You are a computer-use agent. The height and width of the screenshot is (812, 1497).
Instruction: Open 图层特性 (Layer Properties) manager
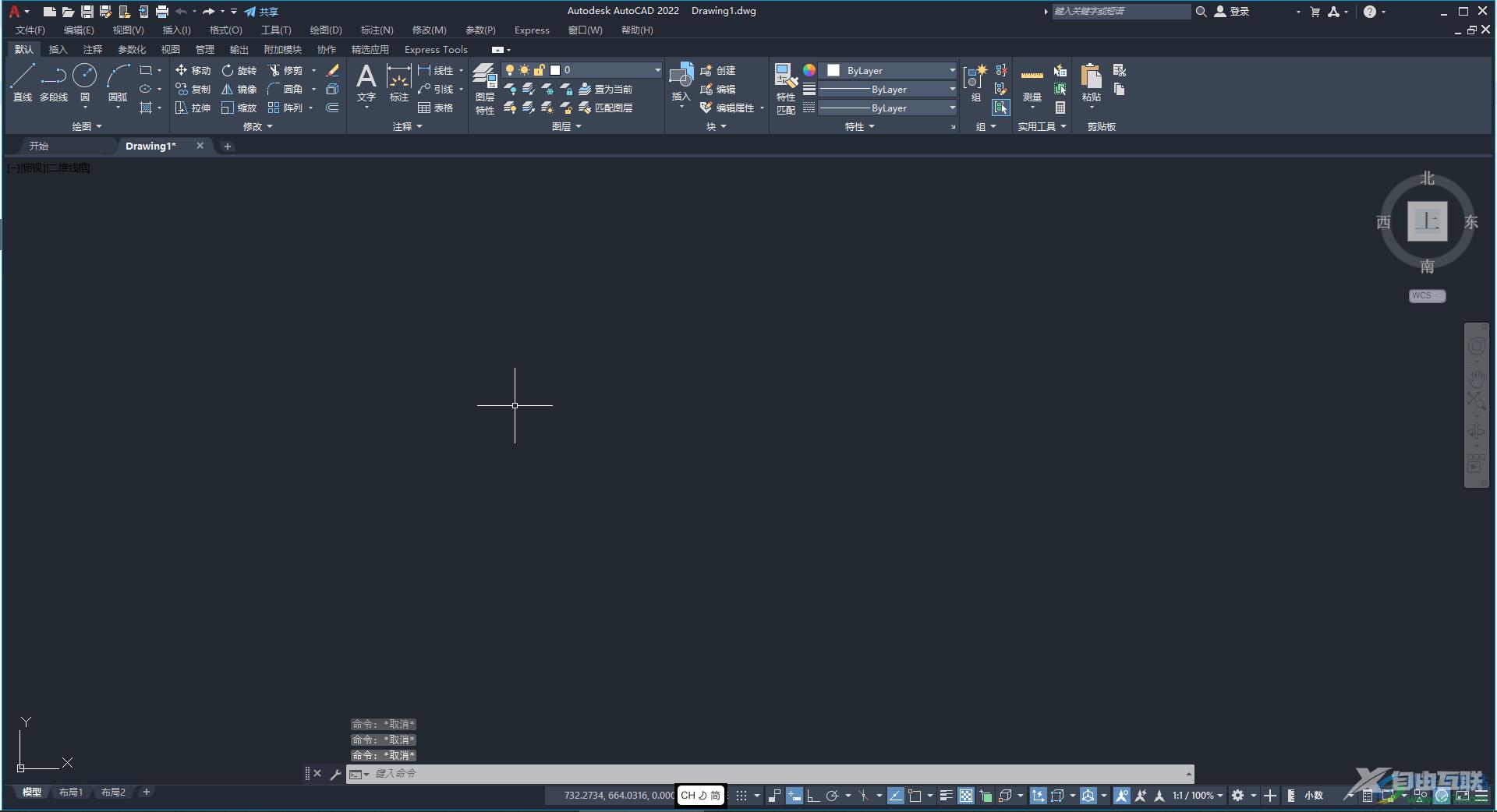click(485, 89)
